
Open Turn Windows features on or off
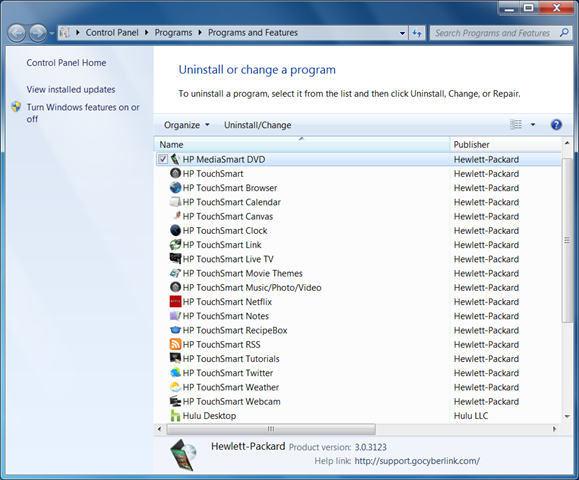point(83,113)
